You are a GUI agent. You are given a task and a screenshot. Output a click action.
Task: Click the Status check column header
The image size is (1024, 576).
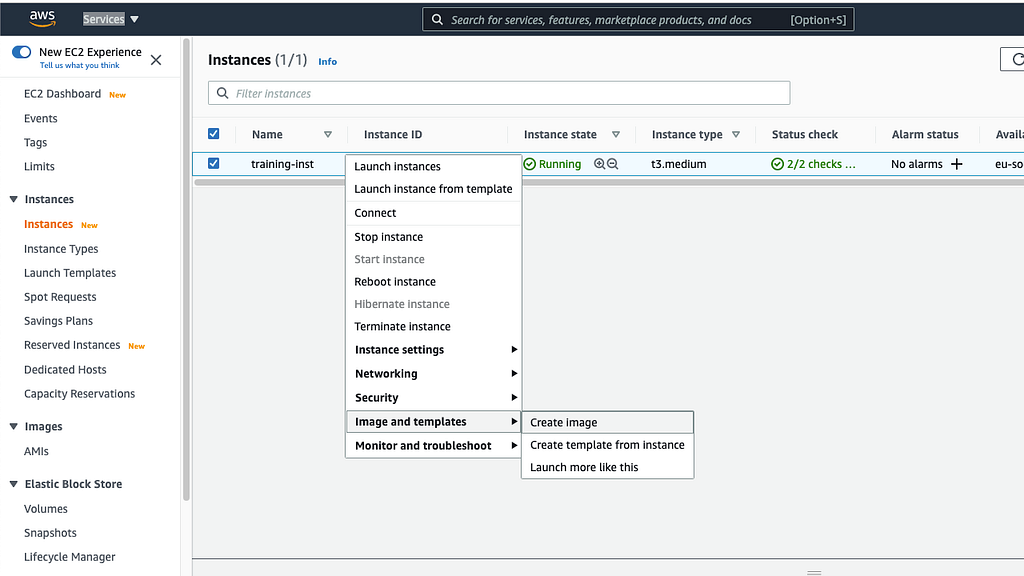805,135
